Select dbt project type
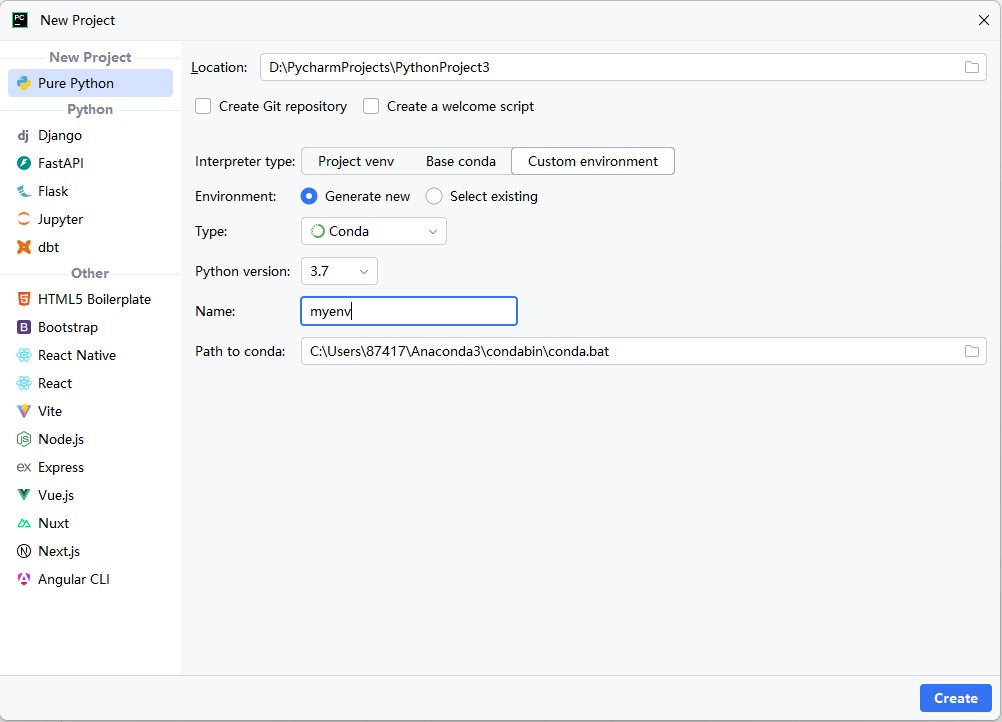This screenshot has height=722, width=1002. point(90,247)
